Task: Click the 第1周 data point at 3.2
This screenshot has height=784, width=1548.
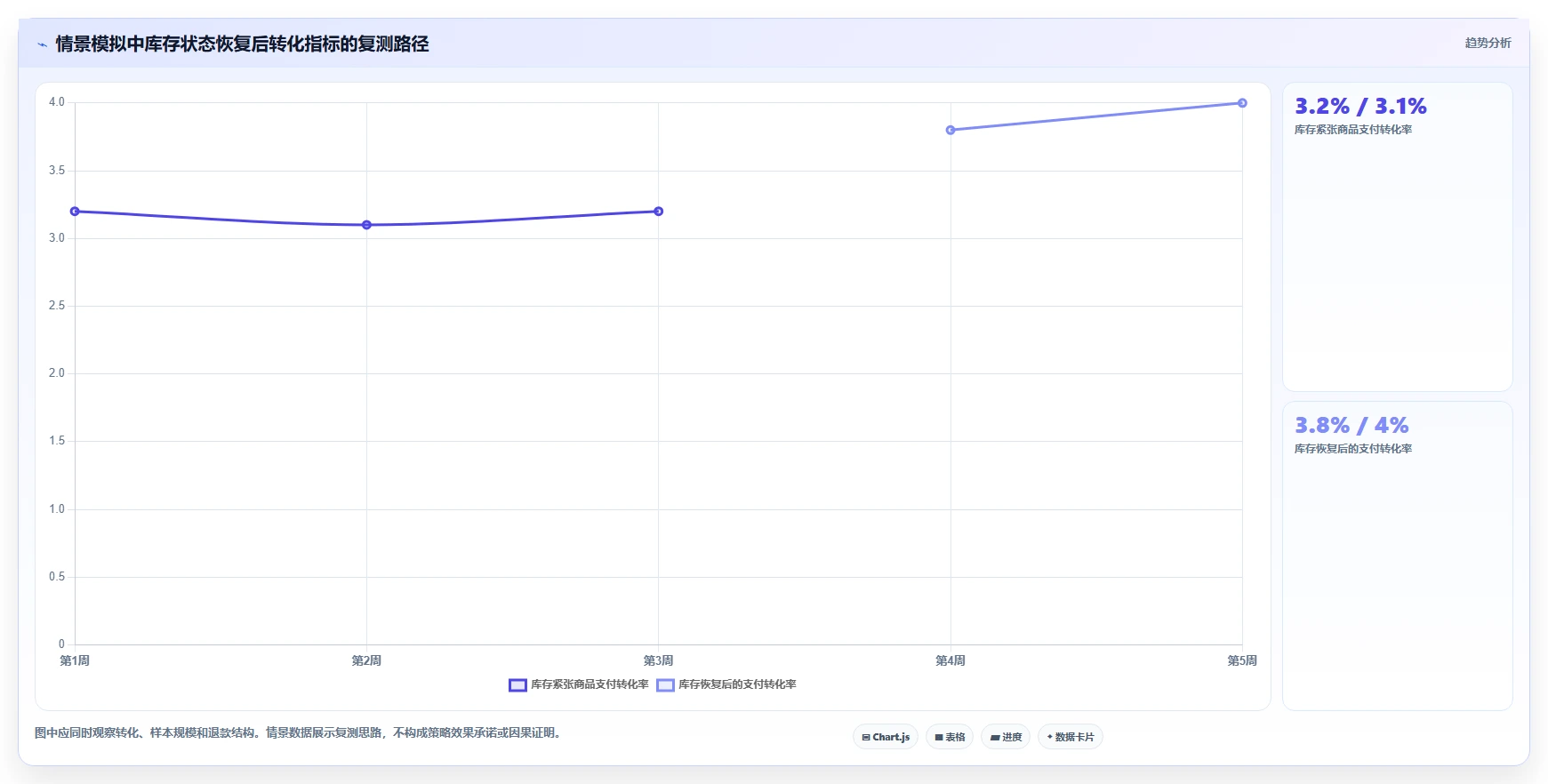Action: click(x=75, y=212)
